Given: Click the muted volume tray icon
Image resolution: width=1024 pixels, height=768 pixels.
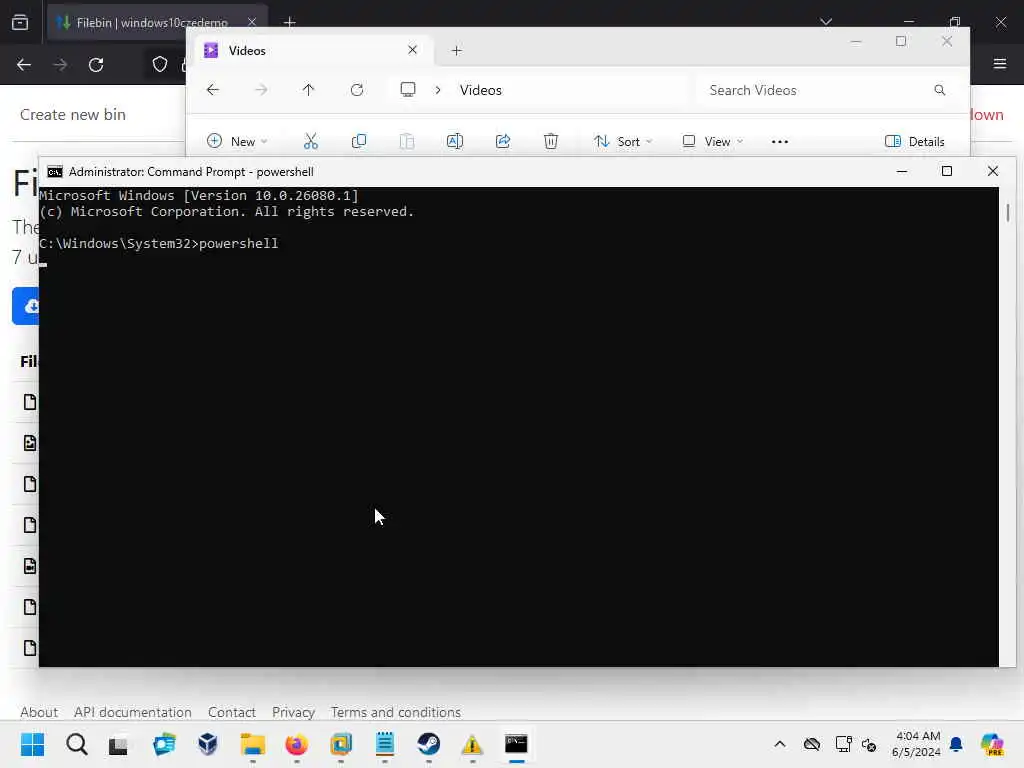Looking at the screenshot, I should click(x=869, y=744).
